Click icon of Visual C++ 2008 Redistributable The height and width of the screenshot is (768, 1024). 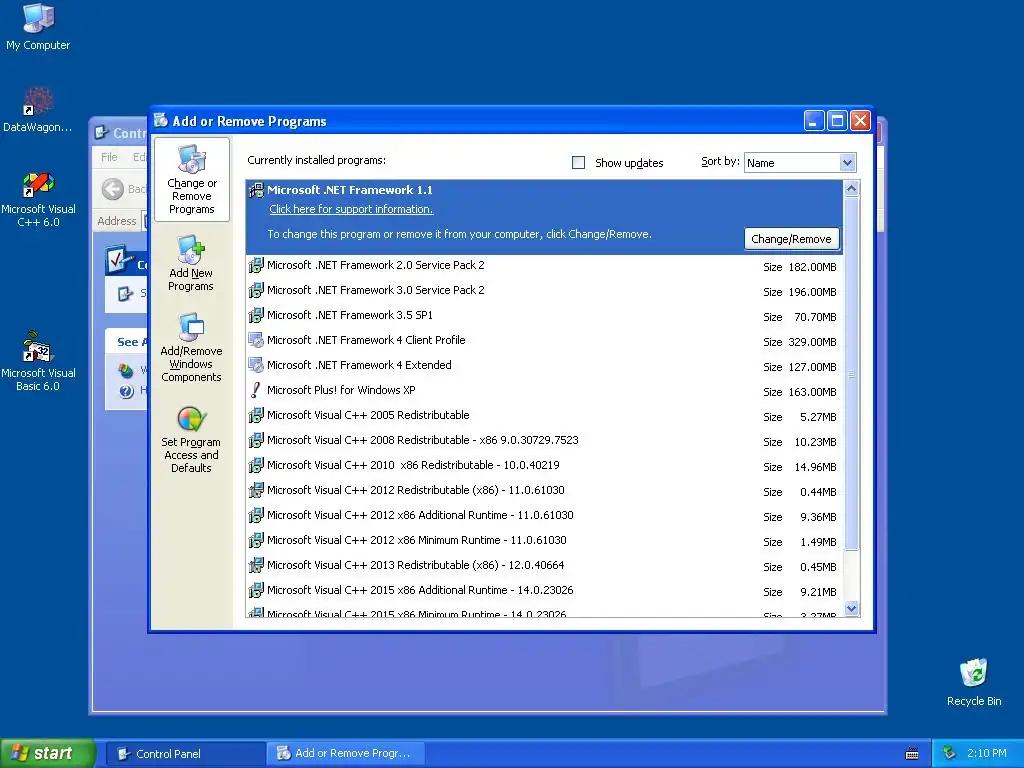256,440
